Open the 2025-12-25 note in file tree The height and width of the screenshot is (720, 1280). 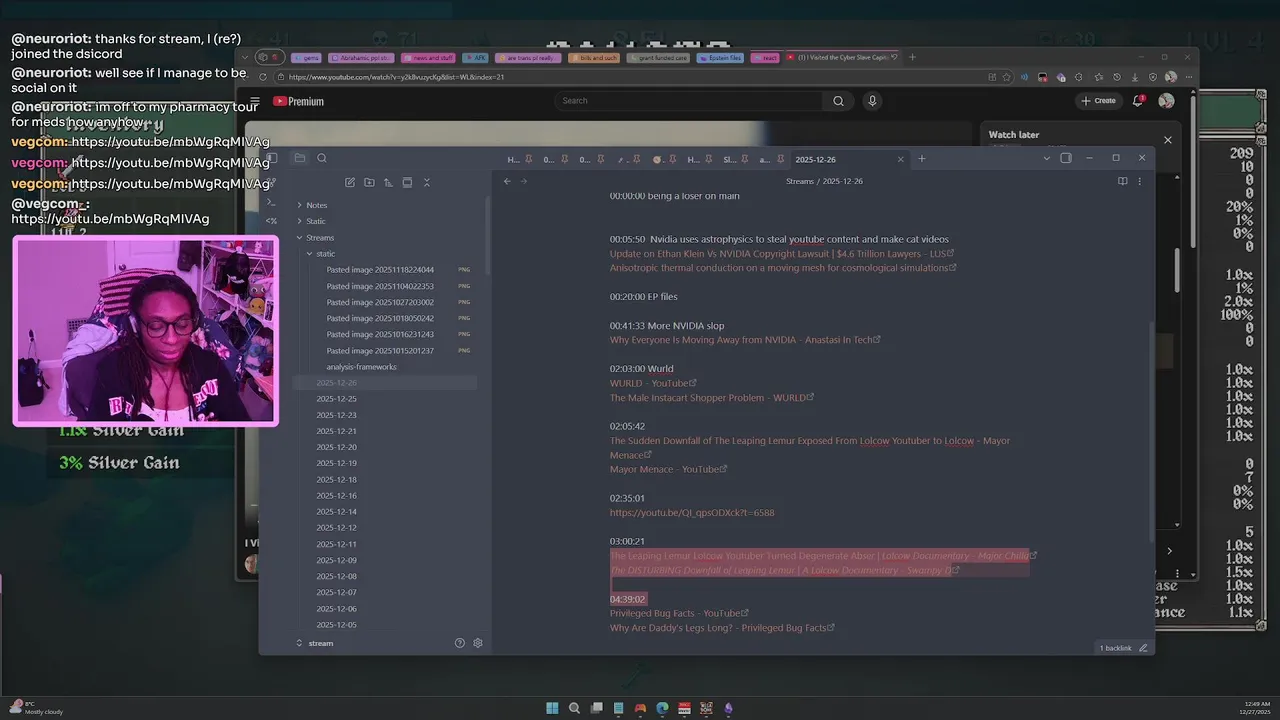click(x=337, y=399)
